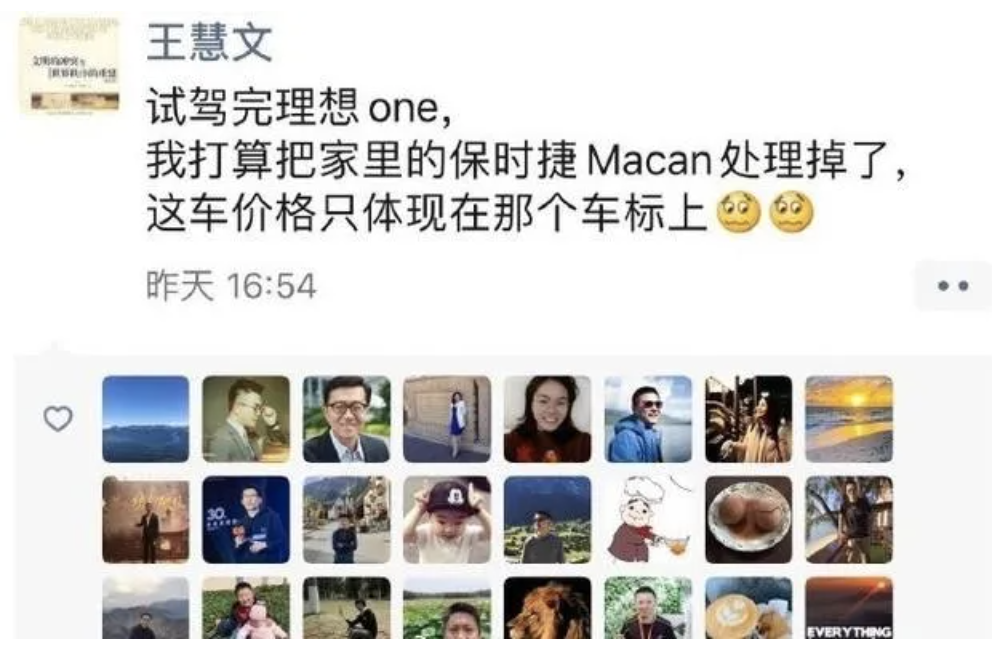992x648 pixels.
Task: Open the man in blue jacket avatar
Action: [648, 419]
